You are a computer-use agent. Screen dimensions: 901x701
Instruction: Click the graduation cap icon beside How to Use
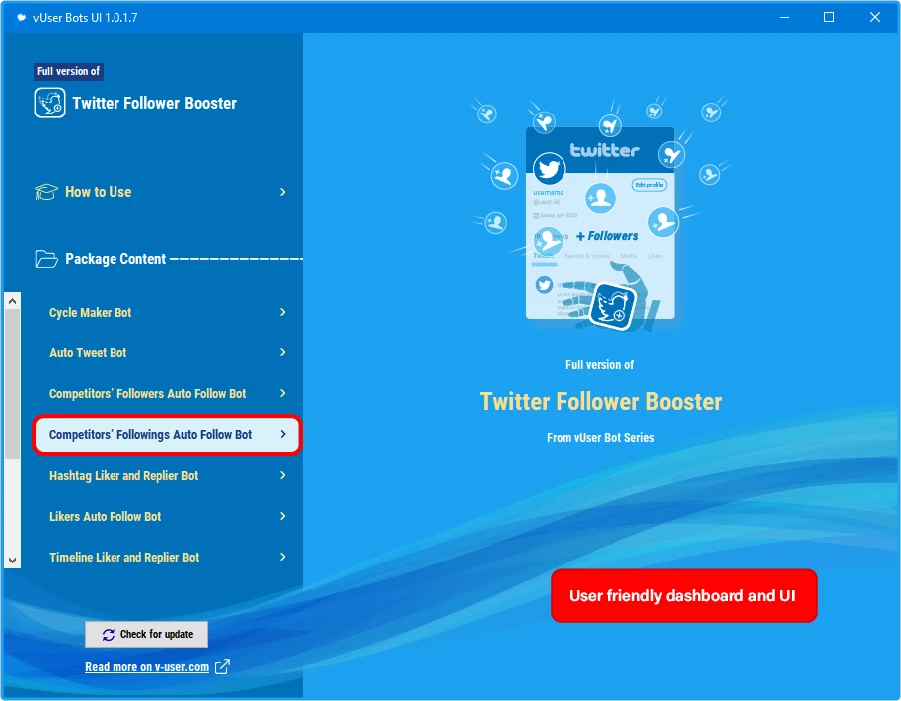pyautogui.click(x=46, y=192)
